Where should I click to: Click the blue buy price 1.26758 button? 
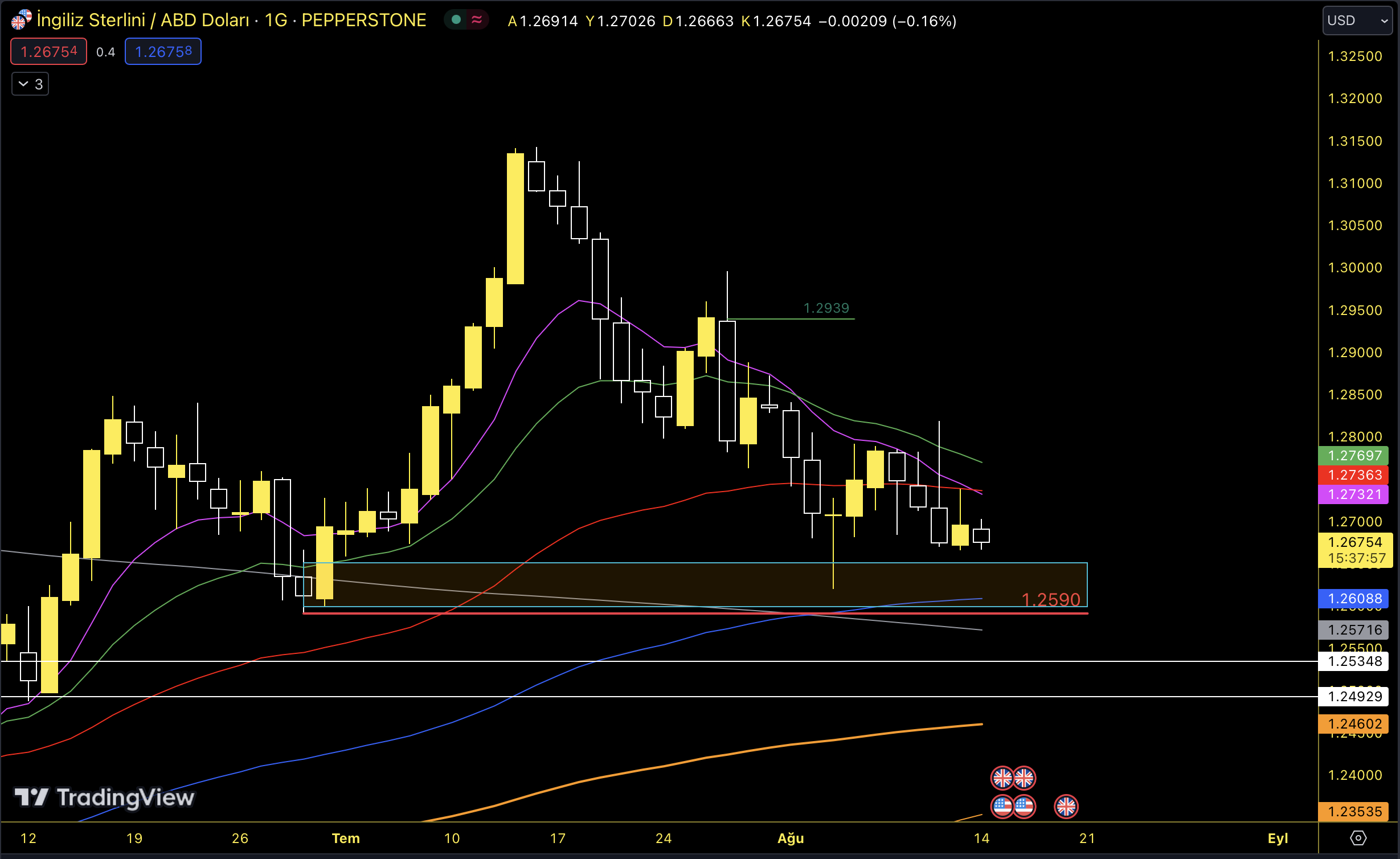pos(163,52)
